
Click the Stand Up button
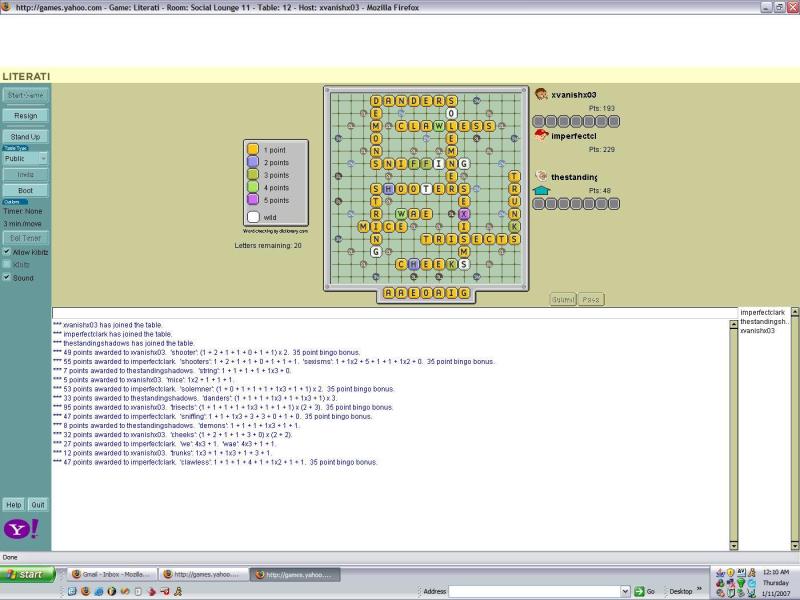(x=26, y=136)
